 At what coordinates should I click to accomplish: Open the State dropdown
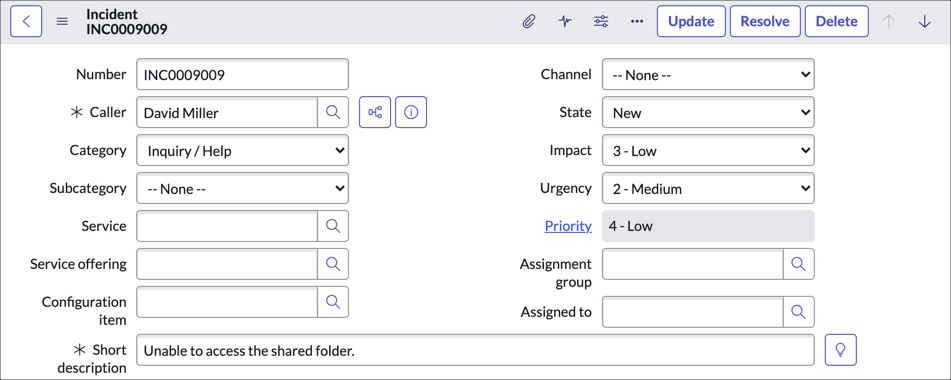708,112
